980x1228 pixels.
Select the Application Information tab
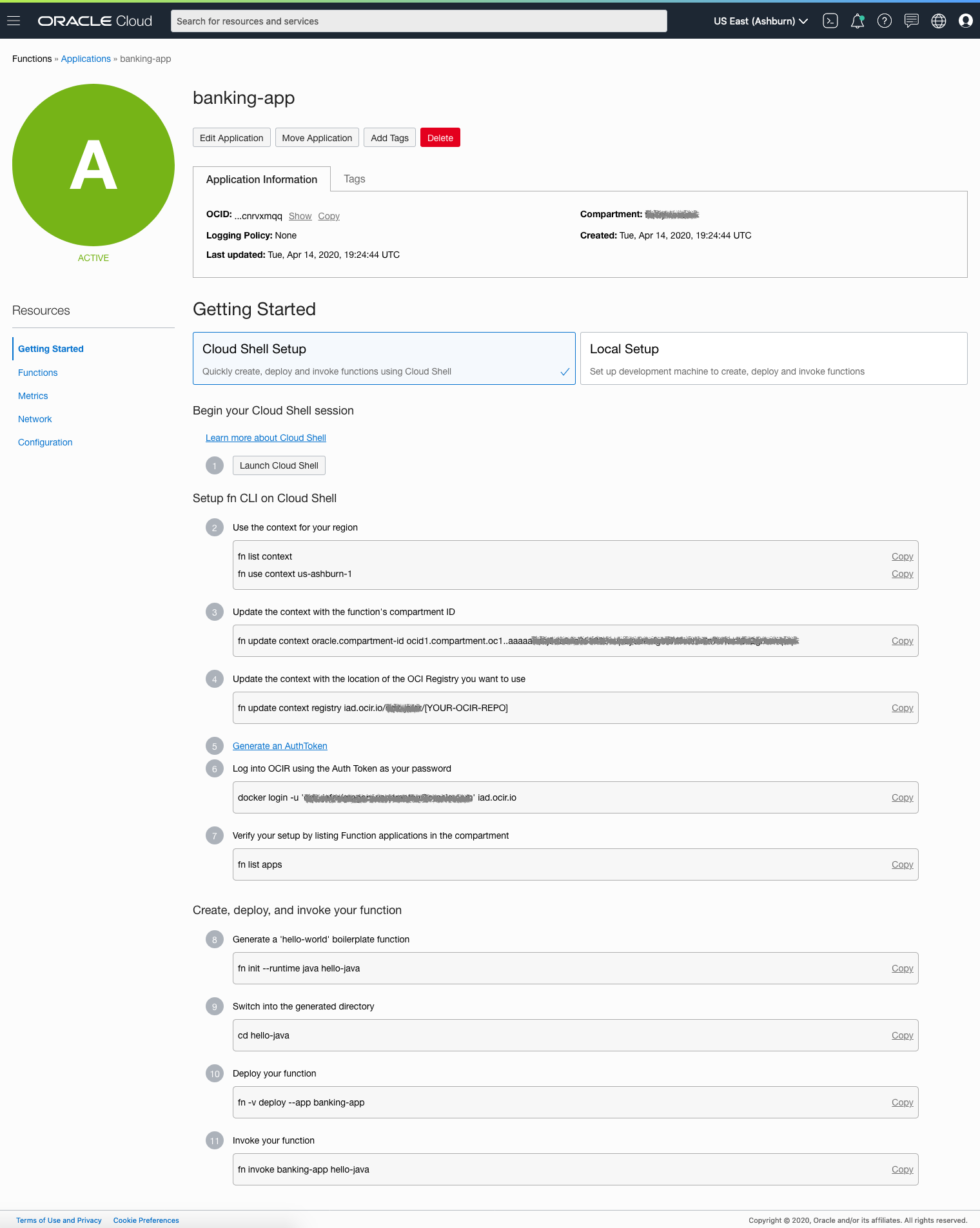(262, 179)
